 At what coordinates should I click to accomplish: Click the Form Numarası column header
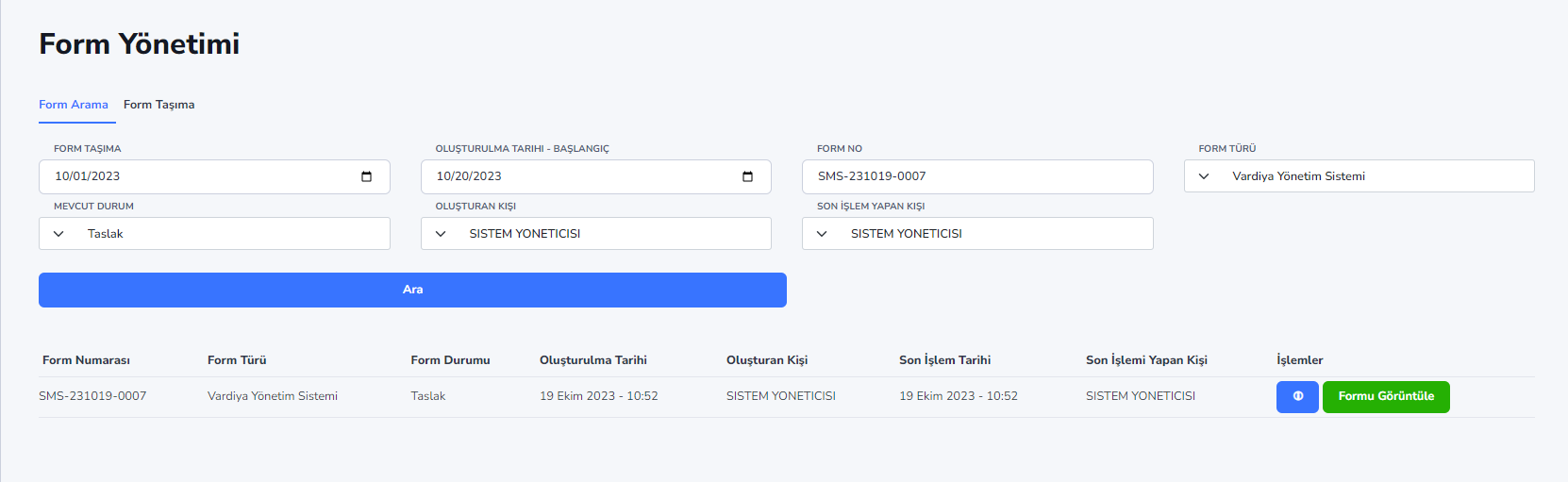click(x=86, y=360)
